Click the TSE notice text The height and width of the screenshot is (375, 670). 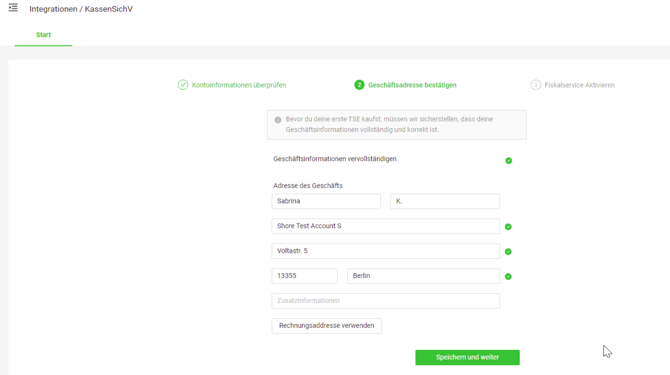[x=389, y=124]
